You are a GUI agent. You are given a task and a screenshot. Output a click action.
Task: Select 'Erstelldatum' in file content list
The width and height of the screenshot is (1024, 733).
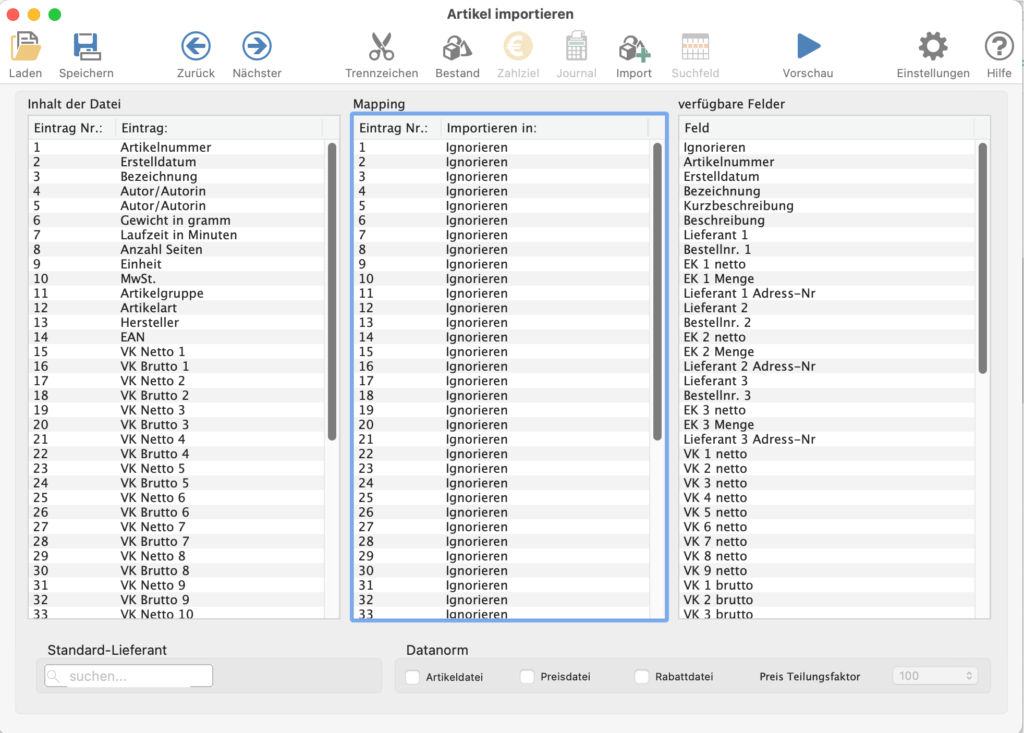158,162
